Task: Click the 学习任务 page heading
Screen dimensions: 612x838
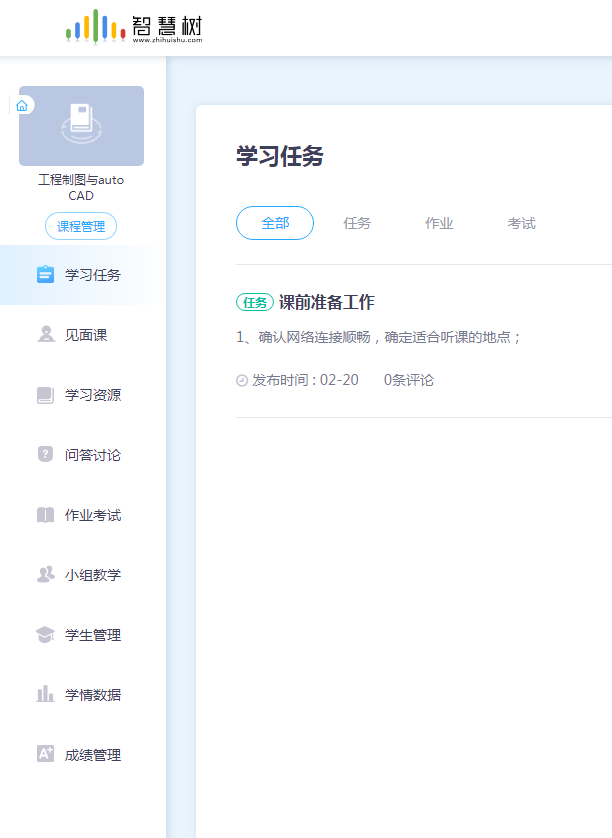Action: click(280, 156)
